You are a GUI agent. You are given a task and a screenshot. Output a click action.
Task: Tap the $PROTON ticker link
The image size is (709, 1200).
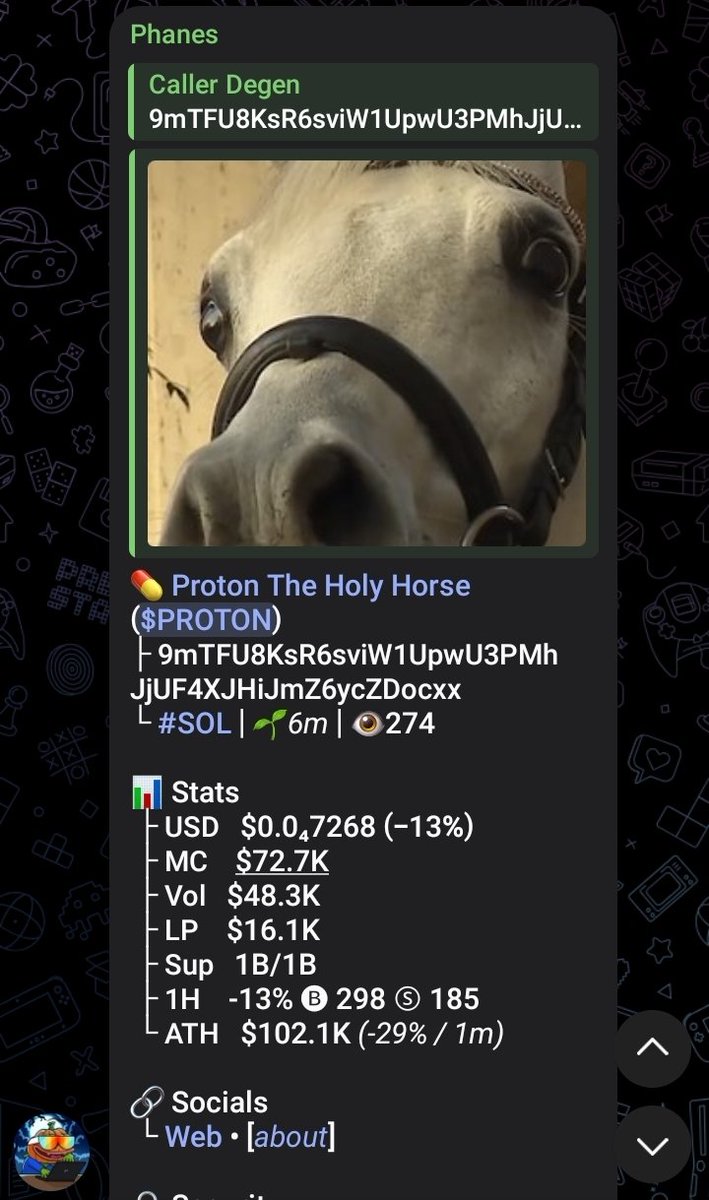coord(206,620)
